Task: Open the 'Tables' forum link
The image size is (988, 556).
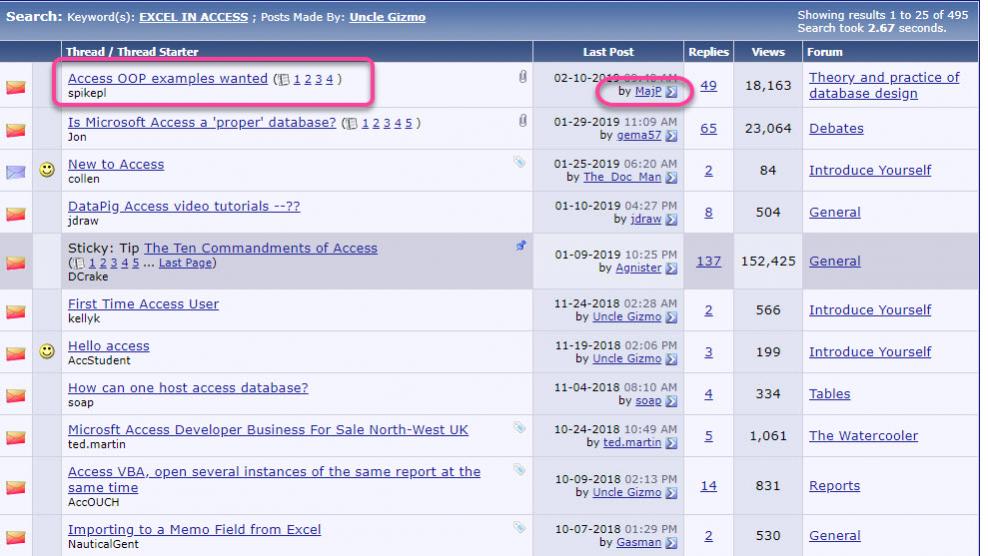Action: coord(829,394)
